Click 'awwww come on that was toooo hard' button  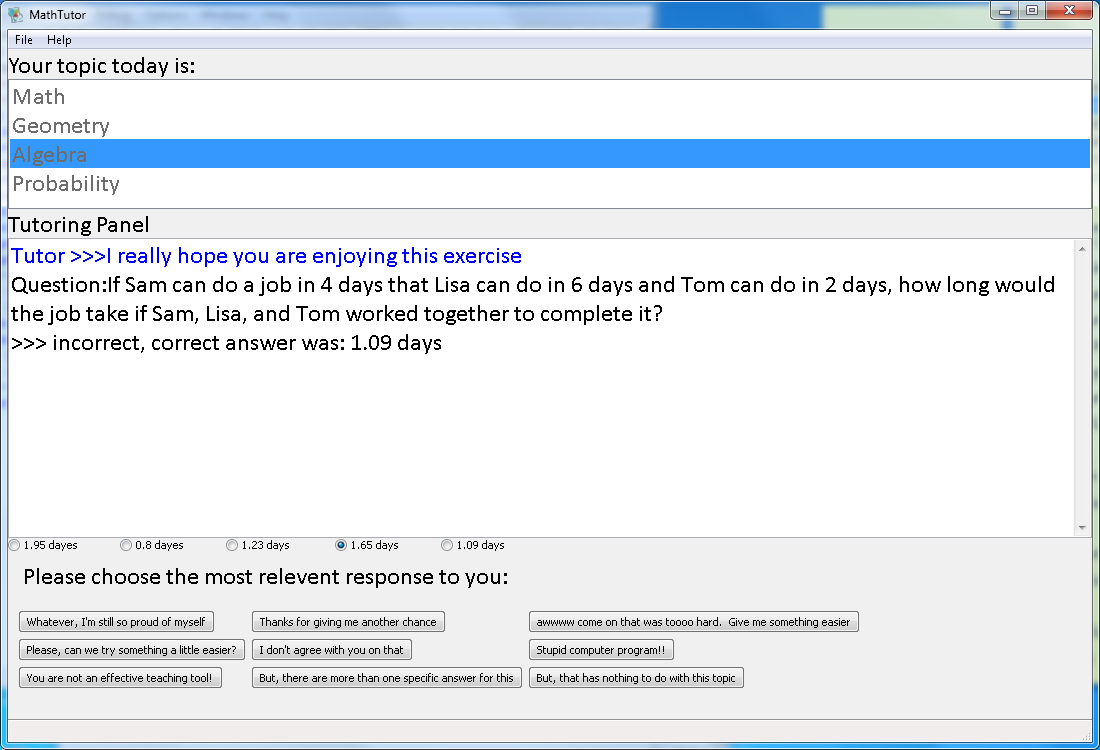pos(694,622)
